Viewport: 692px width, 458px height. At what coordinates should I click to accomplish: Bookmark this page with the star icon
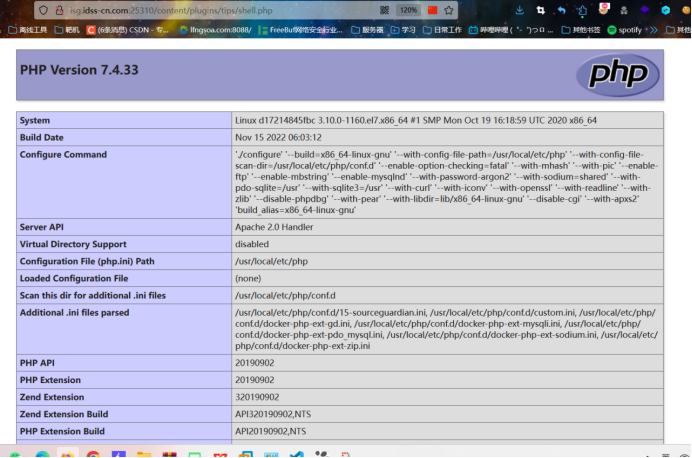click(449, 10)
